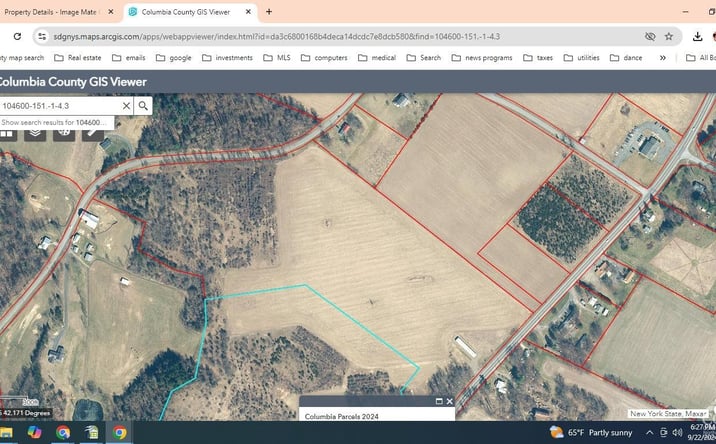Click the New York State, Maxar attribution
716x444 pixels.
tap(668, 413)
